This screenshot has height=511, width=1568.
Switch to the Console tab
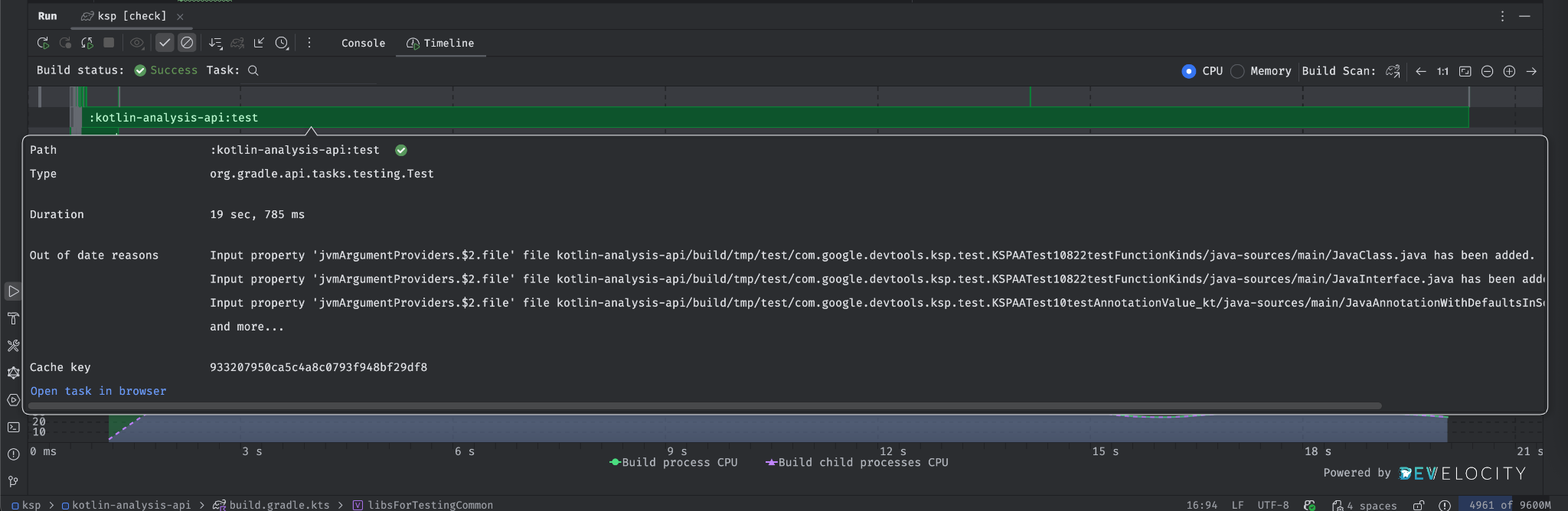click(x=363, y=43)
